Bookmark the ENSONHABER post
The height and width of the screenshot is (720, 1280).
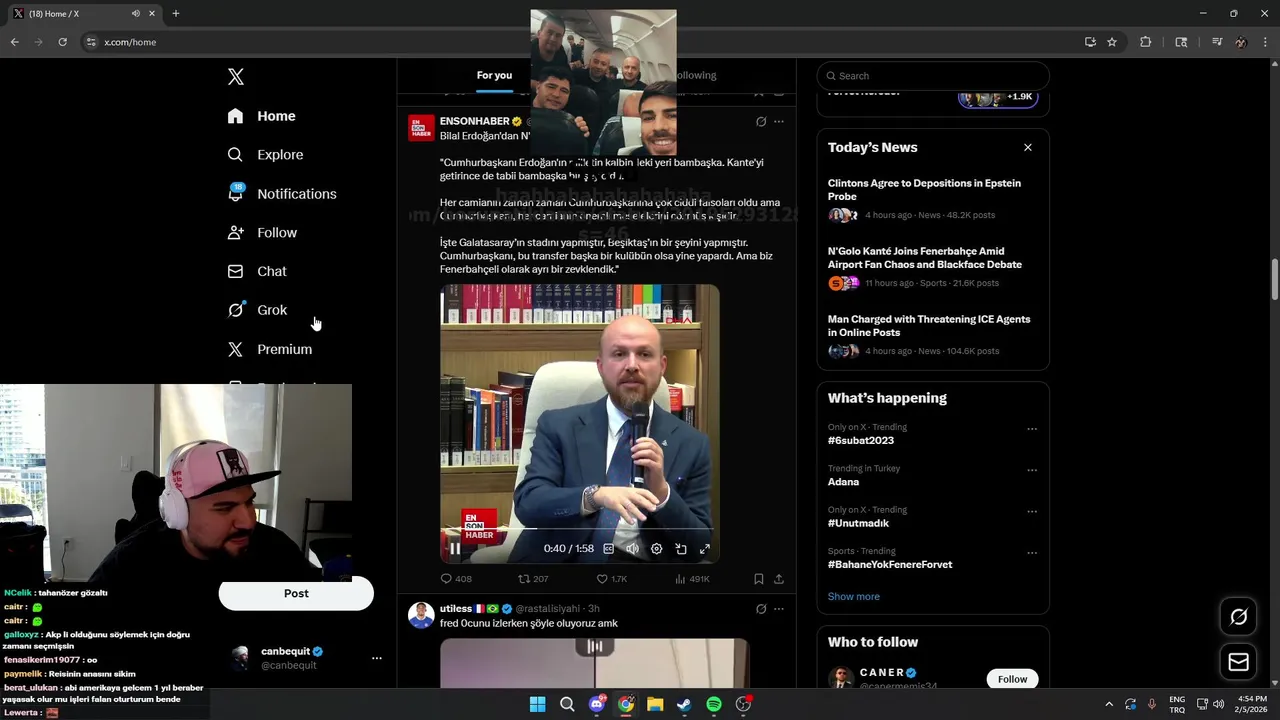tap(759, 578)
